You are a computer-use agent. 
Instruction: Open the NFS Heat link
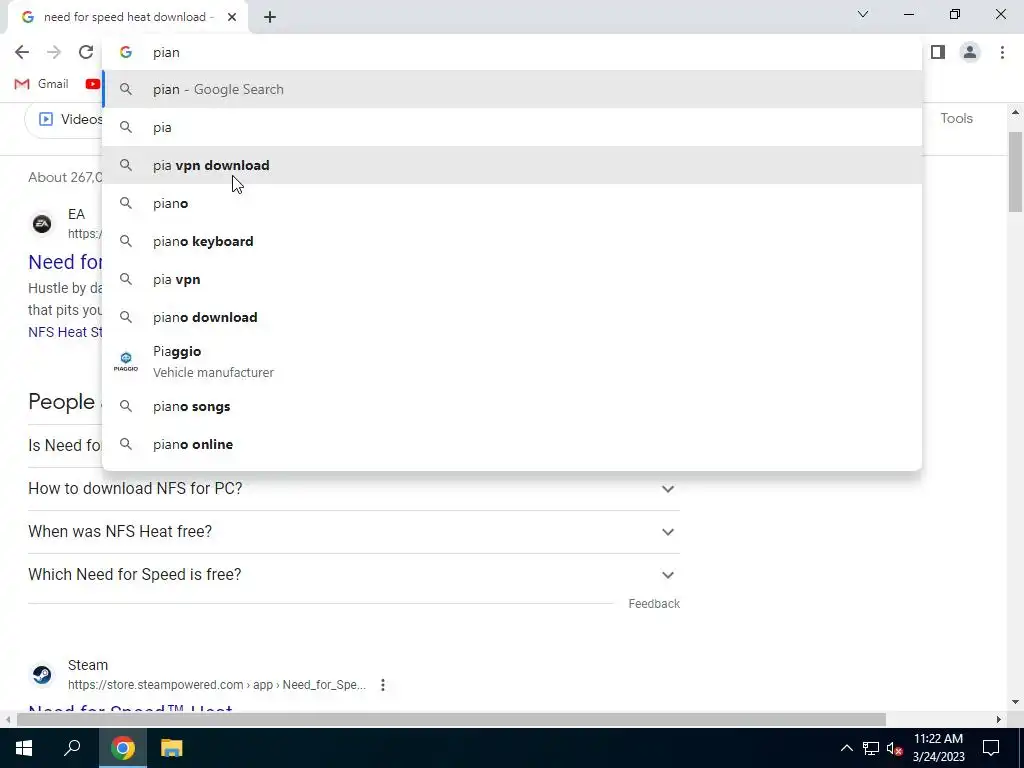point(65,332)
